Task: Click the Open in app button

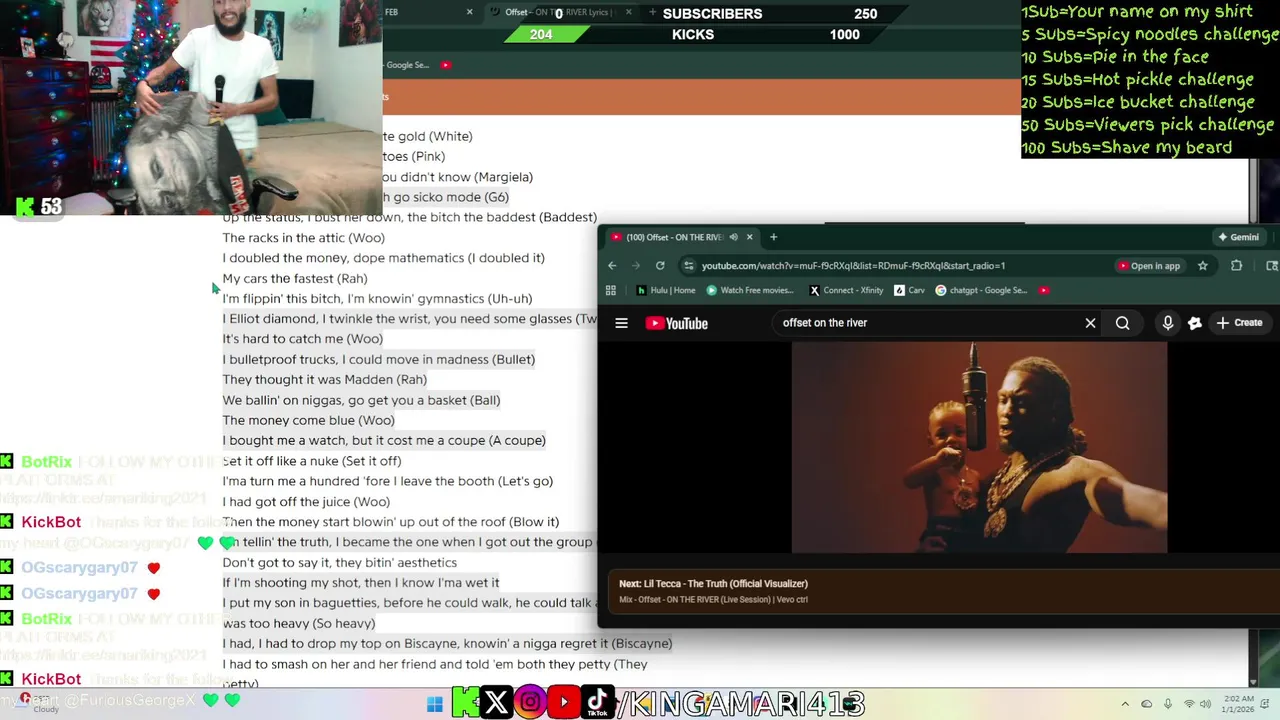Action: click(x=1149, y=266)
